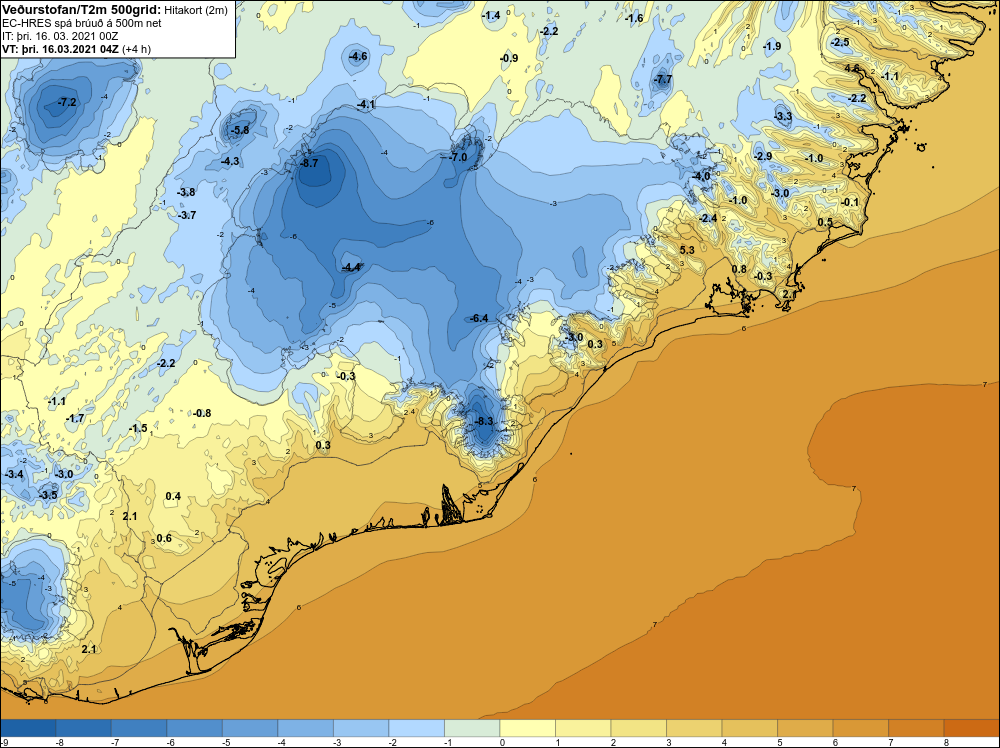Click the -3.3 temperature label

783,116
